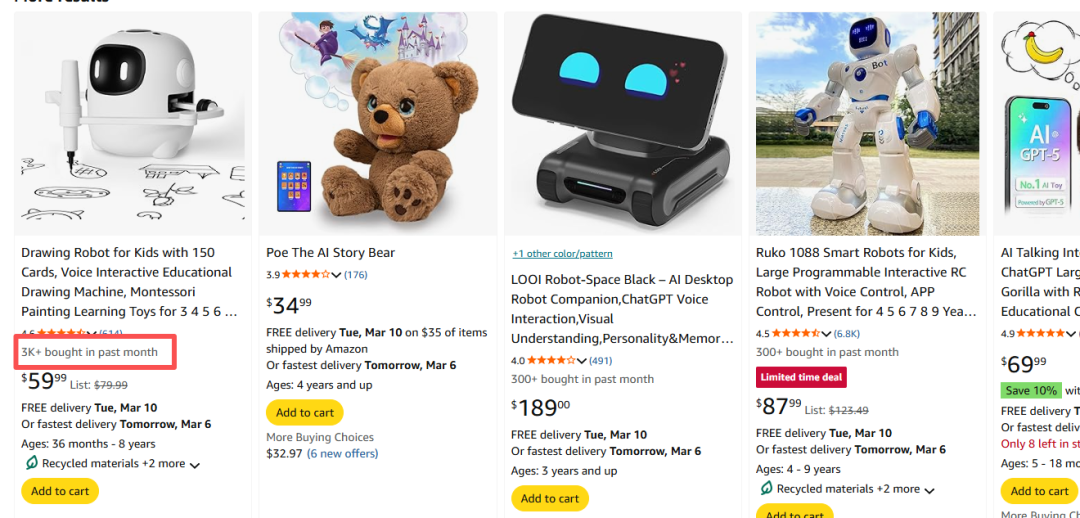Add Poe The AI Story Bear to cart
The image size is (1080, 518).
tap(304, 413)
